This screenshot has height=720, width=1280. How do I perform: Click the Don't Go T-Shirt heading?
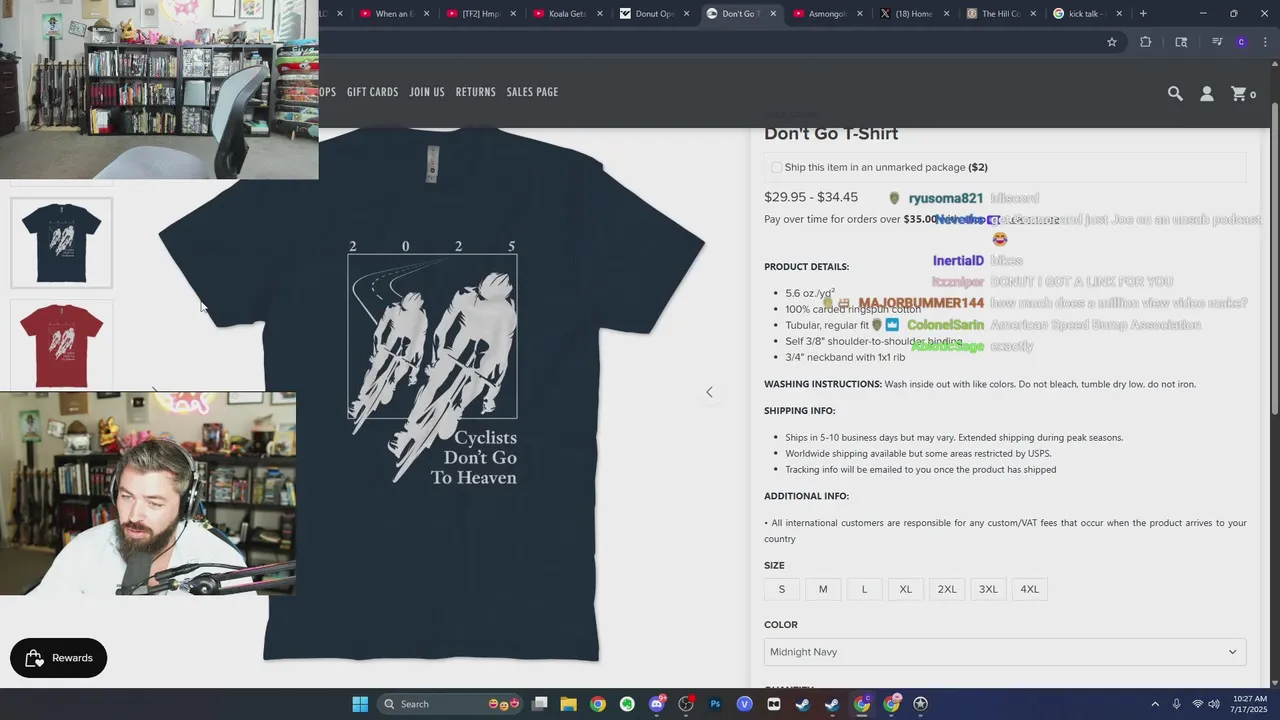click(831, 134)
